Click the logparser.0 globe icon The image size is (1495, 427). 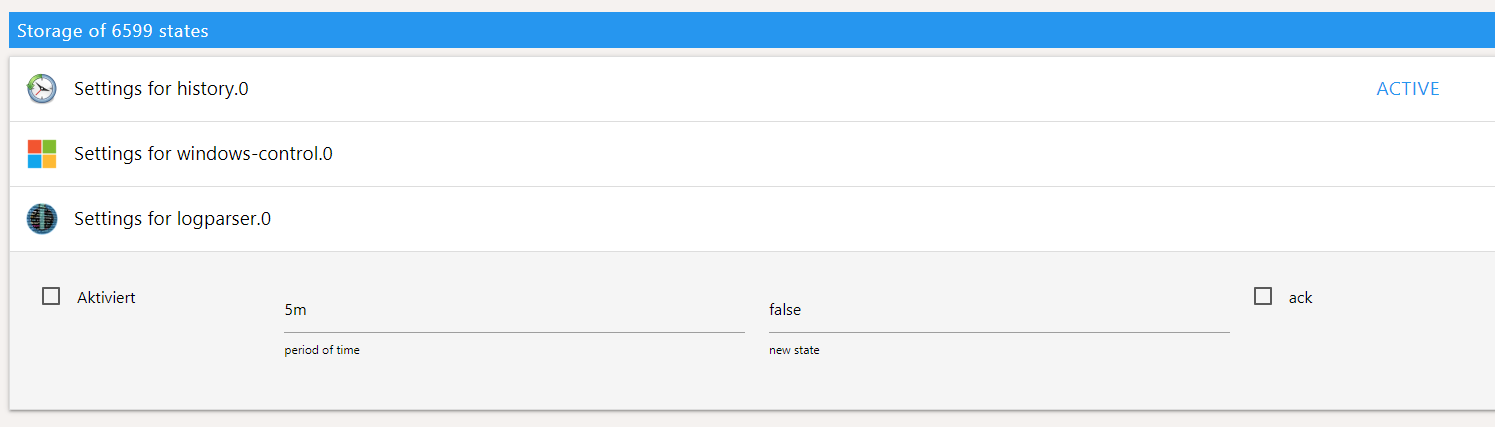tap(42, 219)
